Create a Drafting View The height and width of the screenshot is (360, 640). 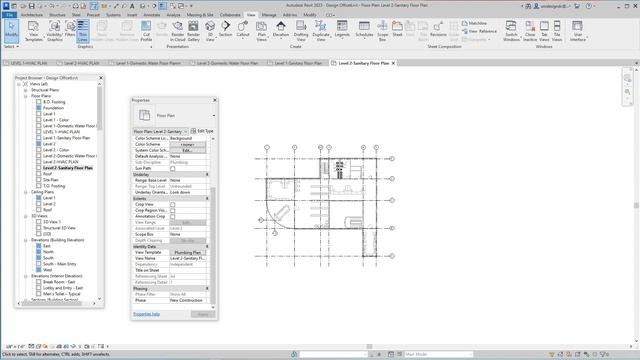coord(301,31)
